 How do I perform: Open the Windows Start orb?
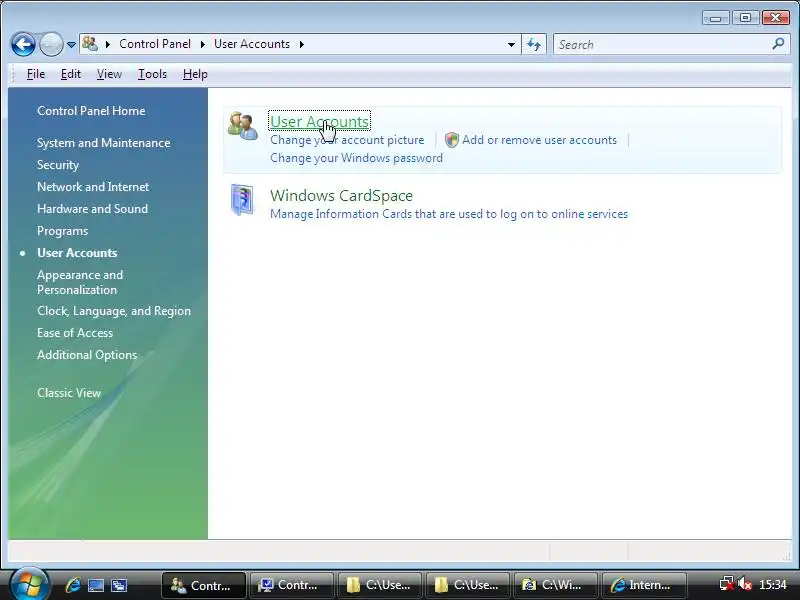[29, 584]
